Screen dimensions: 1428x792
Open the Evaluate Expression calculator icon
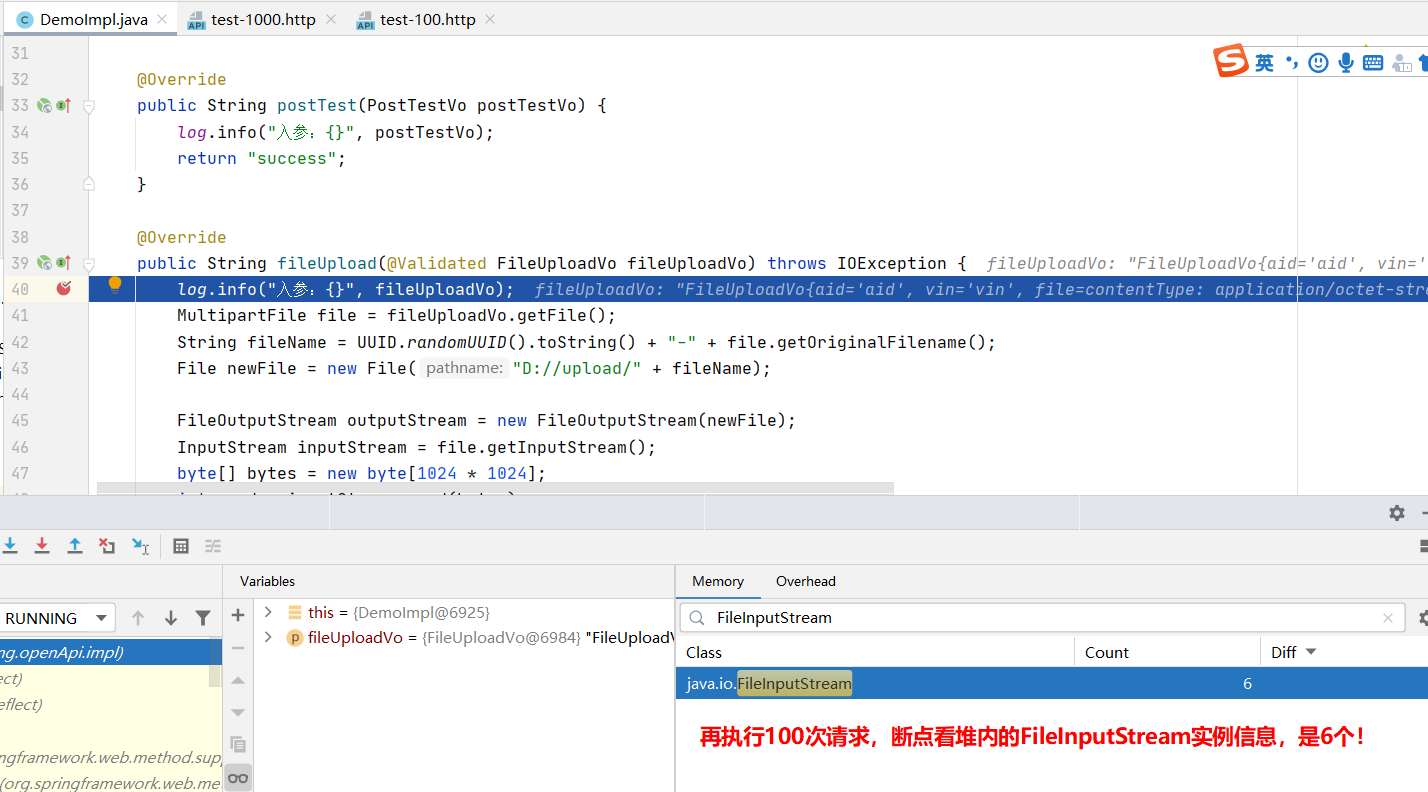pos(181,545)
